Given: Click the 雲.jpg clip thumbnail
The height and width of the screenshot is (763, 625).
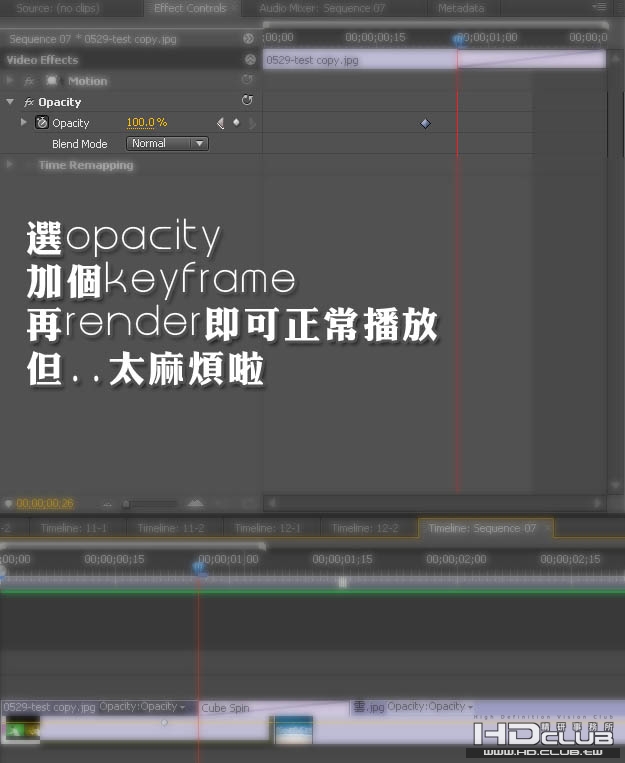Looking at the screenshot, I should [294, 729].
